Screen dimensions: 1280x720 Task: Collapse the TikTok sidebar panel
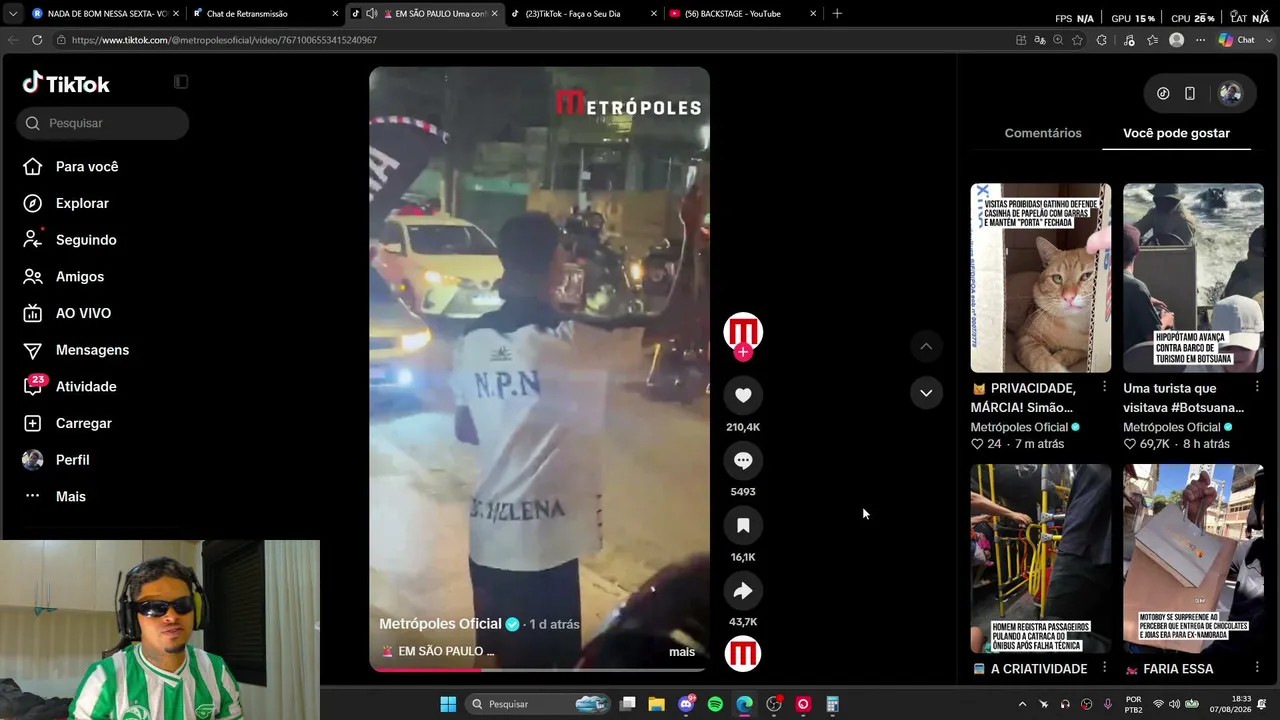[x=181, y=82]
